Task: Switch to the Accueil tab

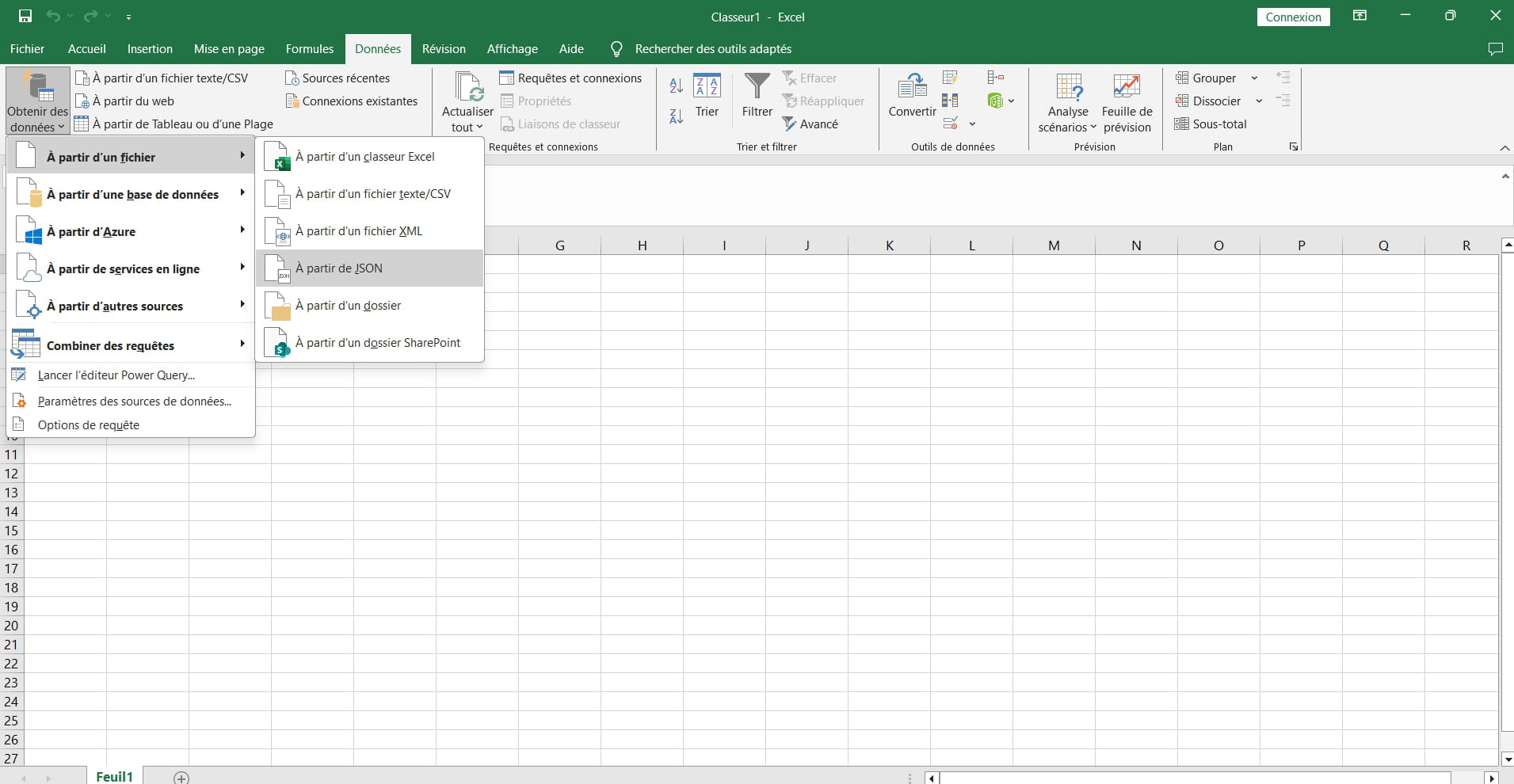Action: 87,49
